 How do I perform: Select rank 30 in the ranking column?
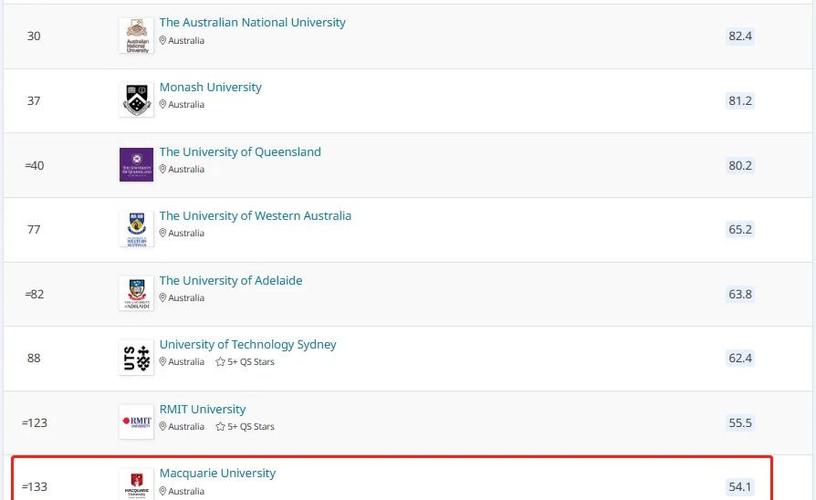click(x=34, y=36)
